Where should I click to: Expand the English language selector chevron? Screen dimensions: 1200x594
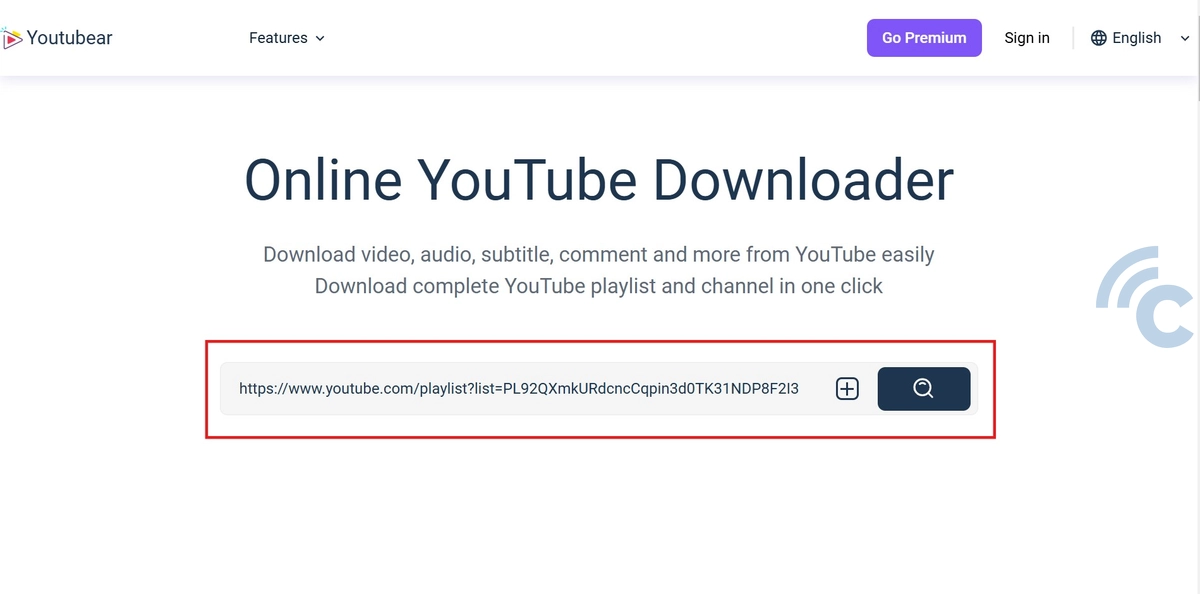coord(1184,38)
